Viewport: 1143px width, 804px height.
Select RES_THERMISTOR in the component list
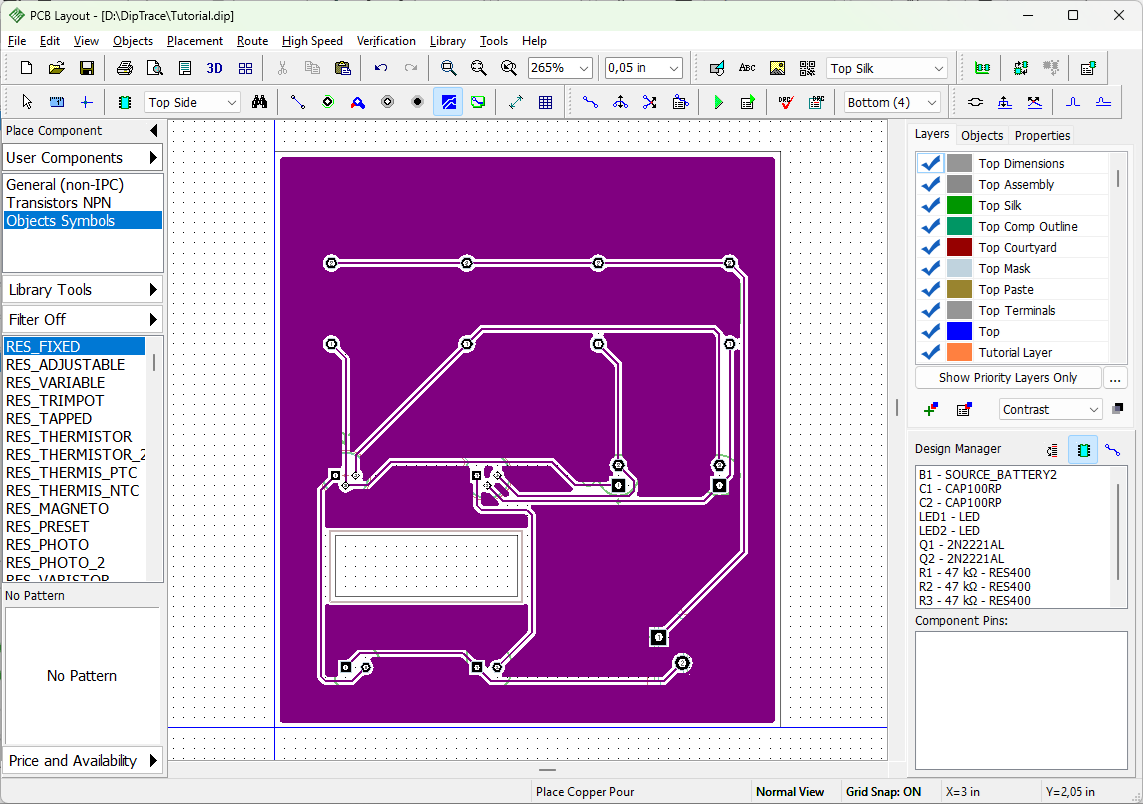(74, 437)
